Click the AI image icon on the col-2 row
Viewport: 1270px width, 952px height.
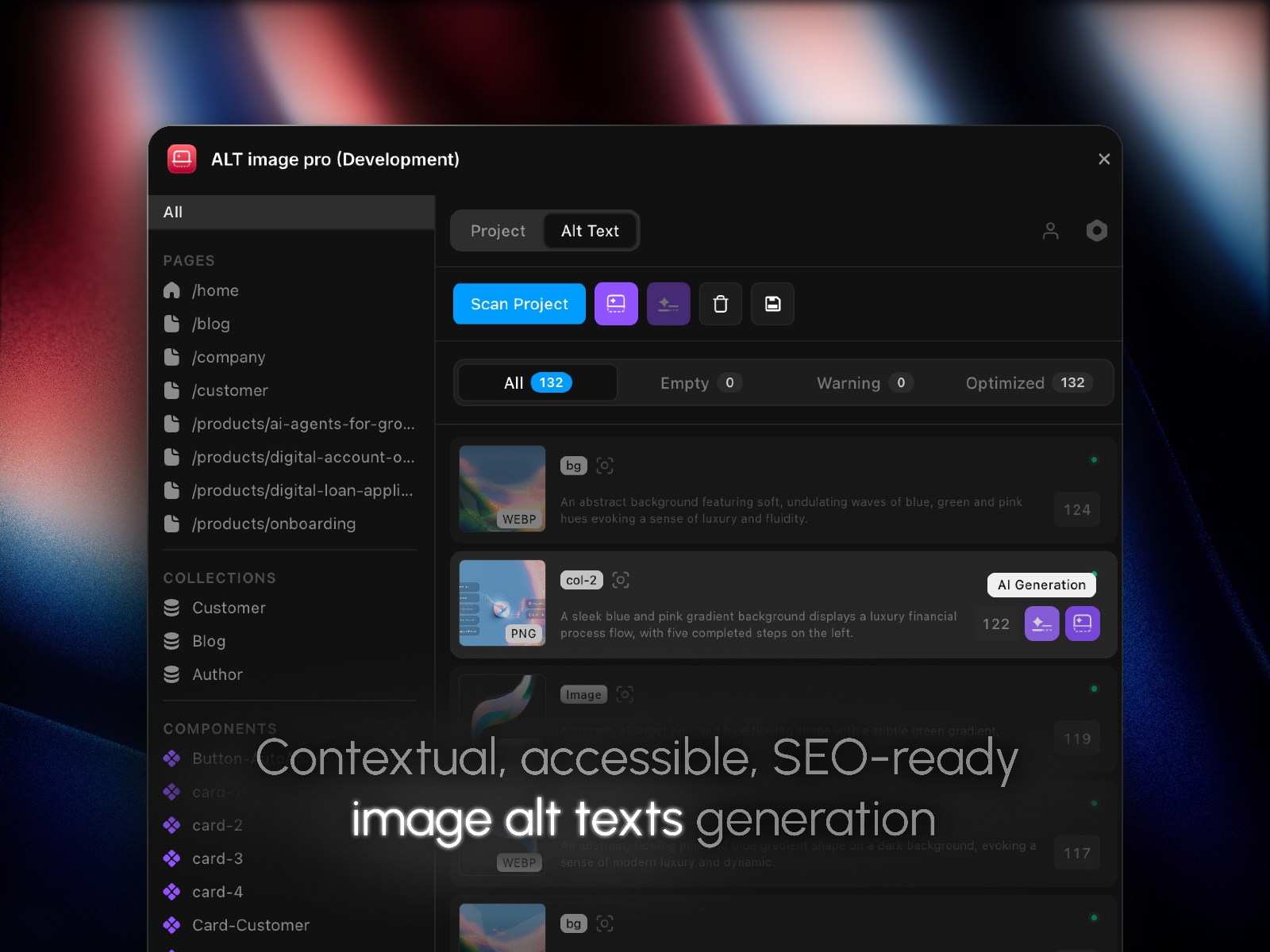click(1082, 624)
